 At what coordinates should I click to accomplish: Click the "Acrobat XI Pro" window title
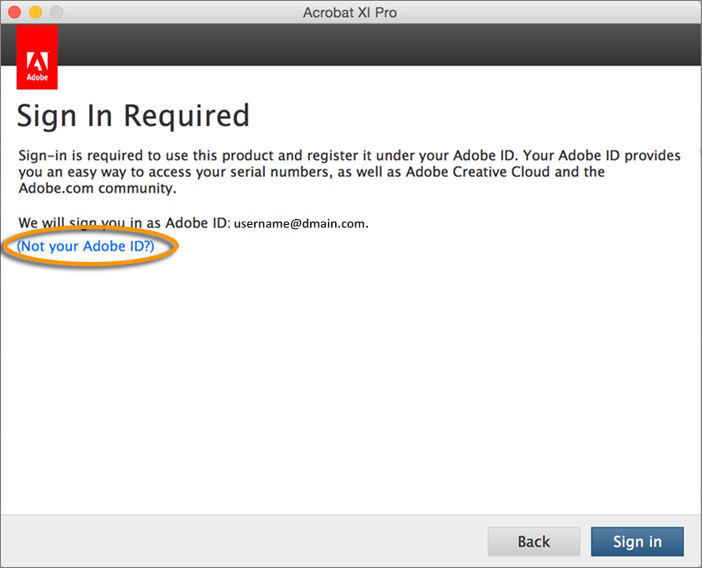[x=350, y=12]
